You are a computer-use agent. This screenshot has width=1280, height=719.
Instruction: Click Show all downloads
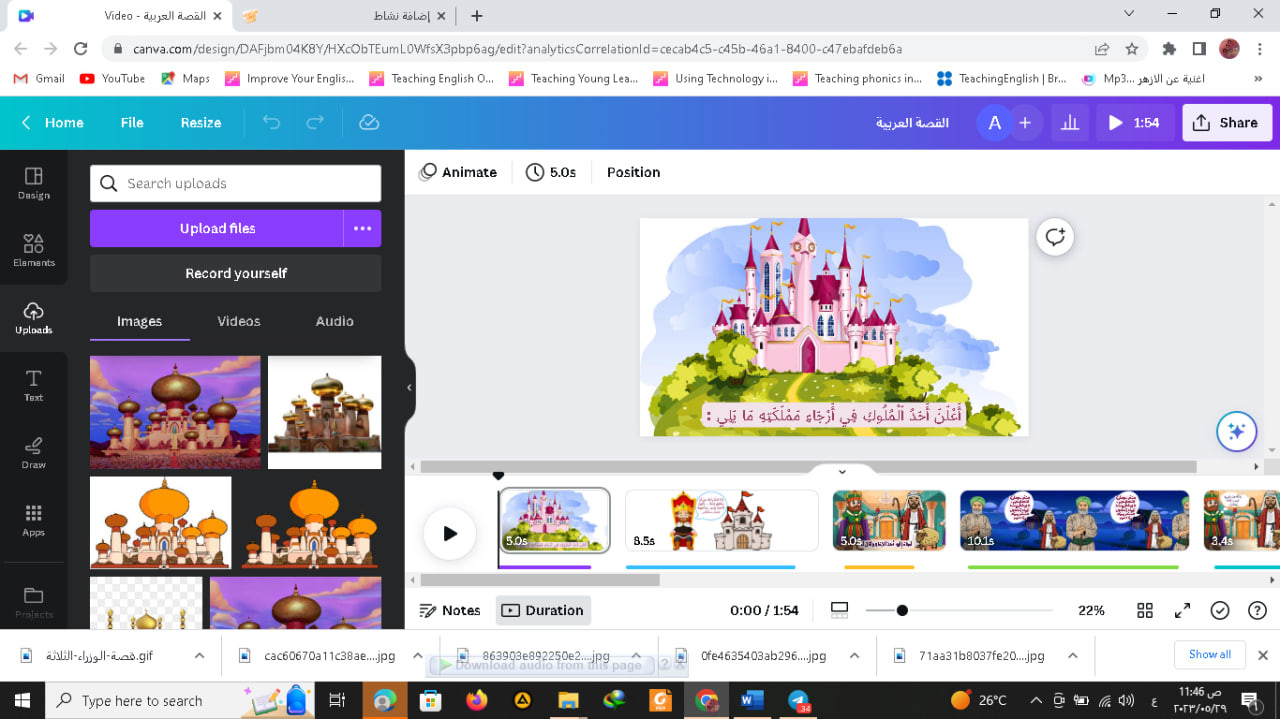click(1210, 655)
